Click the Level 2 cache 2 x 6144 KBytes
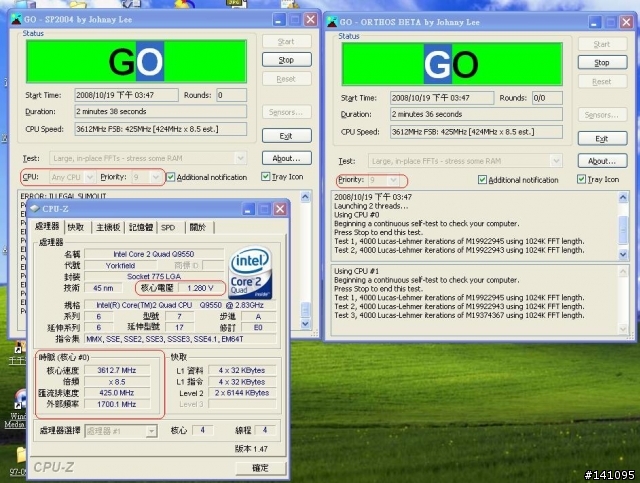 coord(242,393)
